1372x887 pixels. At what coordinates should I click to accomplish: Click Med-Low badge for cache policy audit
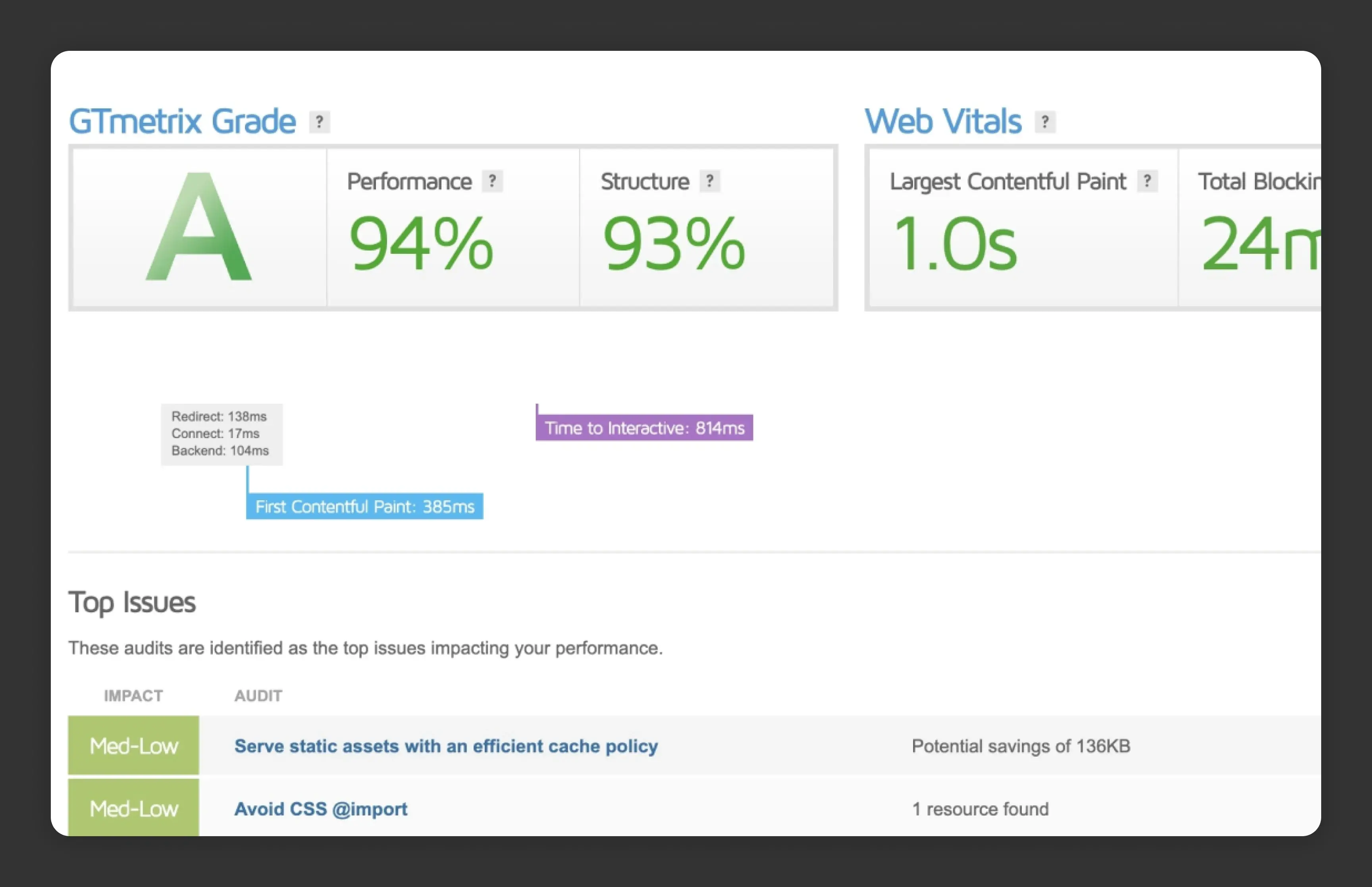(x=133, y=745)
